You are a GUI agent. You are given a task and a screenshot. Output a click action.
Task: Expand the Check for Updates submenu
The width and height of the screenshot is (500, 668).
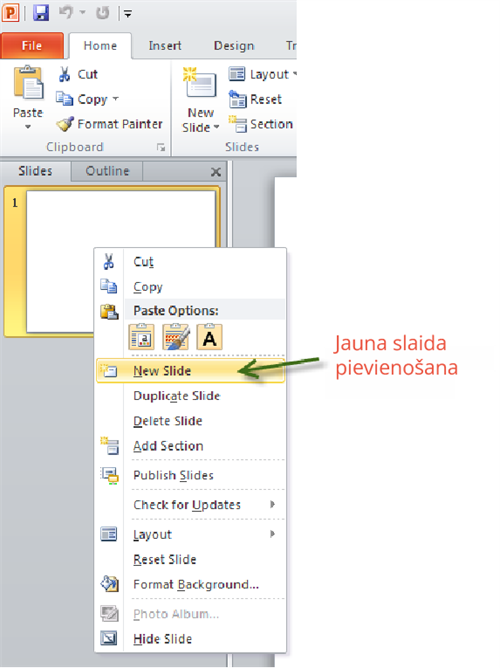point(190,505)
